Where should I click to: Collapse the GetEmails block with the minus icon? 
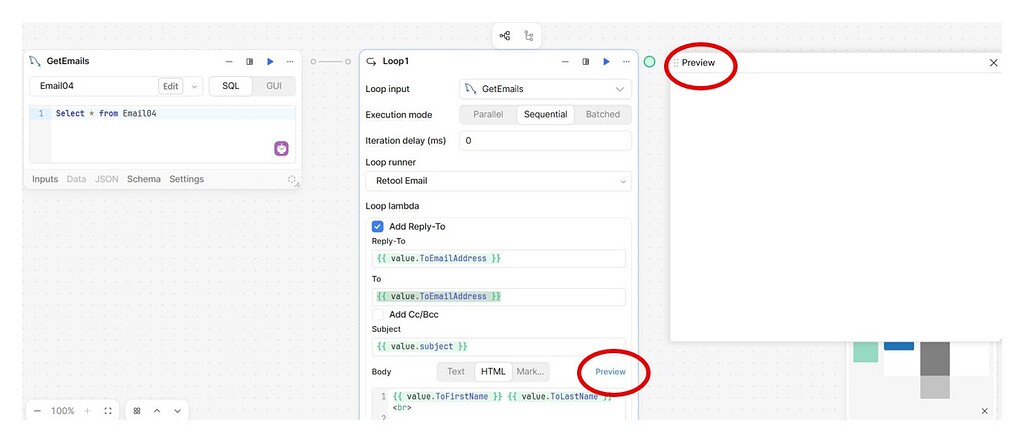(229, 61)
